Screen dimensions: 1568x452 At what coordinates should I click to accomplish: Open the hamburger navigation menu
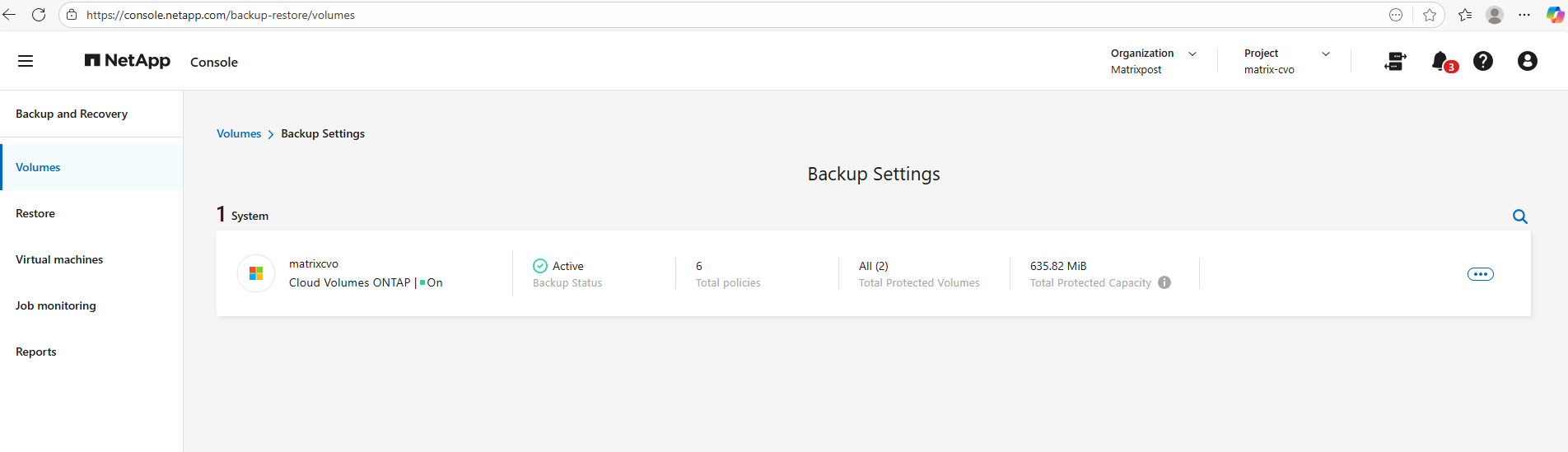26,61
